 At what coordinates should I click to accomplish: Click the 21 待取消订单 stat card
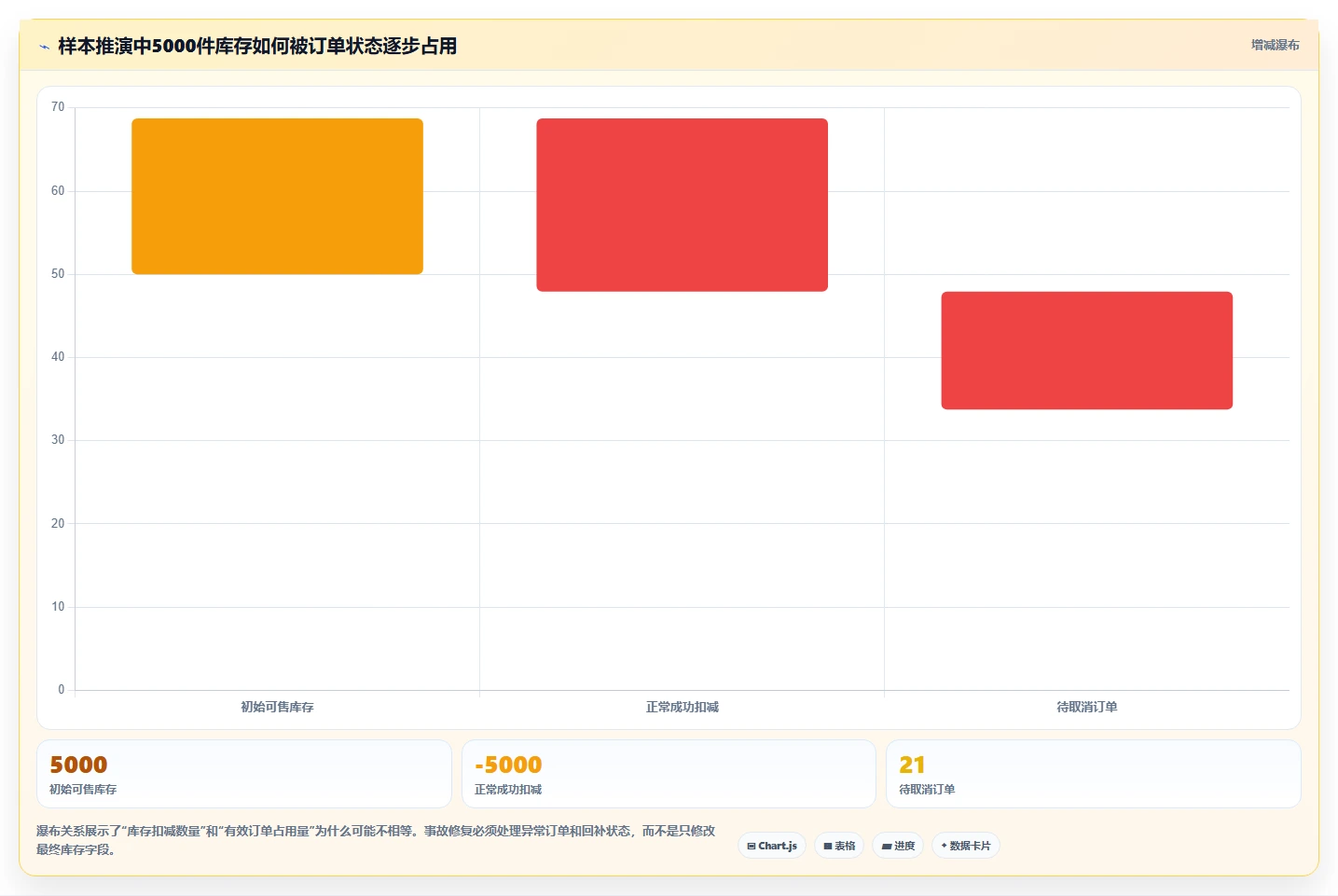click(x=1093, y=774)
